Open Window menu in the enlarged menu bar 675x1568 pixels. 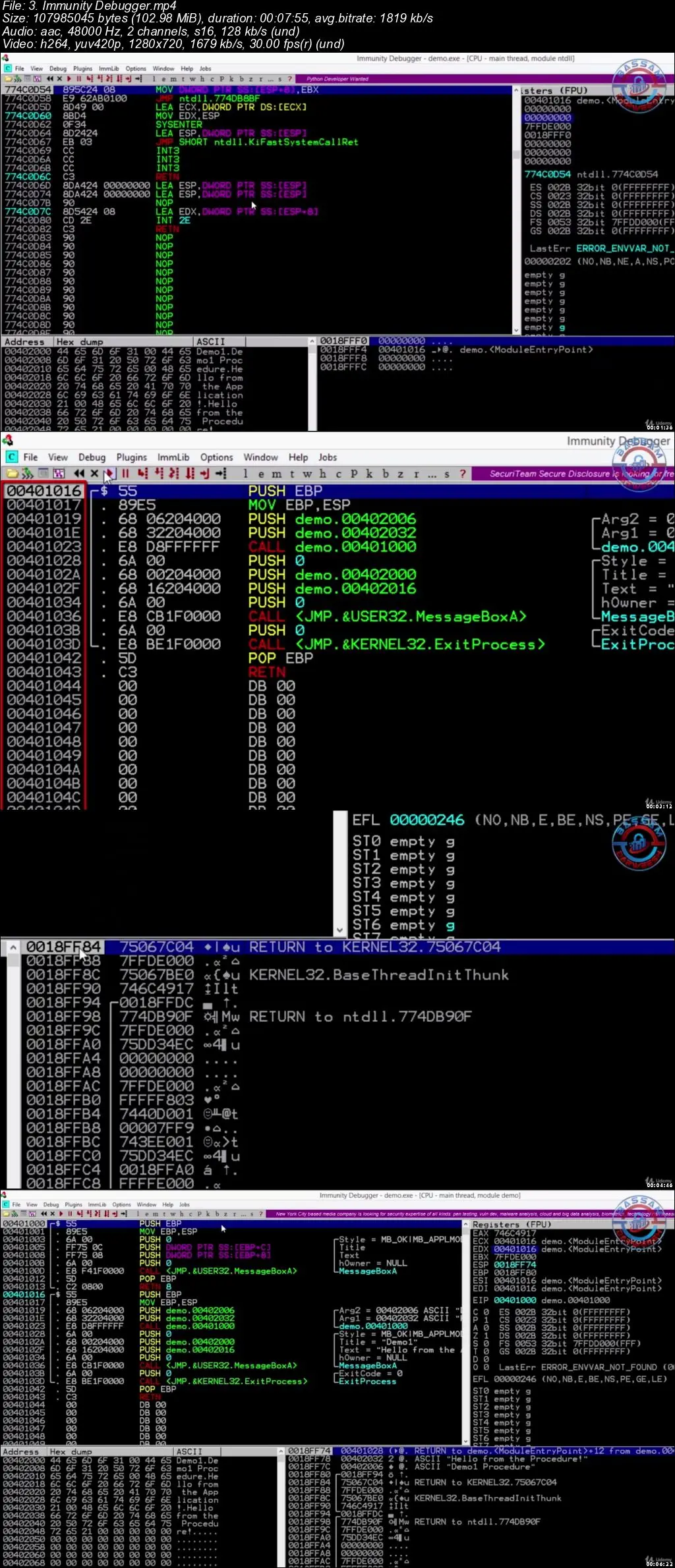click(260, 457)
